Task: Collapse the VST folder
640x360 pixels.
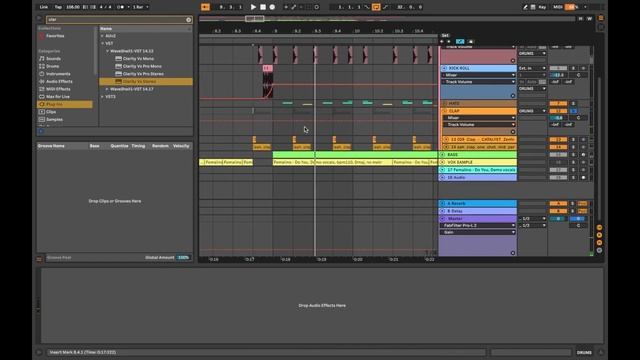Action: click(x=102, y=43)
